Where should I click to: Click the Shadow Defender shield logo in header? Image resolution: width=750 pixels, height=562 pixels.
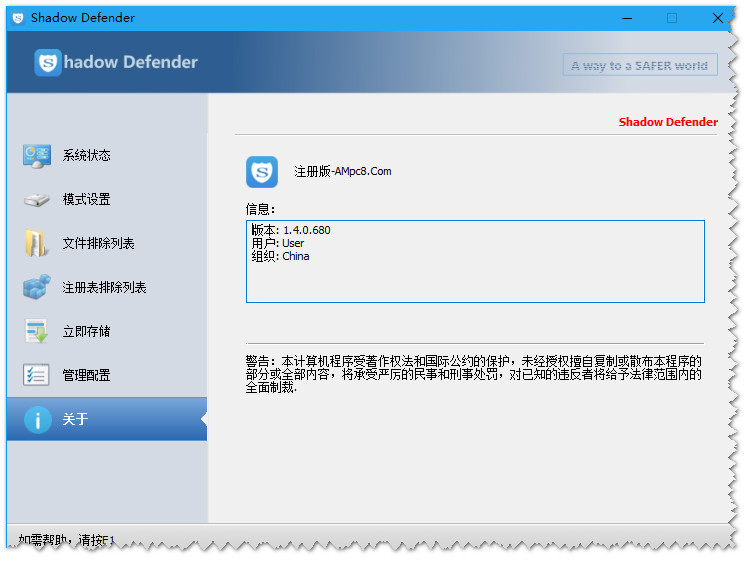click(x=48, y=63)
